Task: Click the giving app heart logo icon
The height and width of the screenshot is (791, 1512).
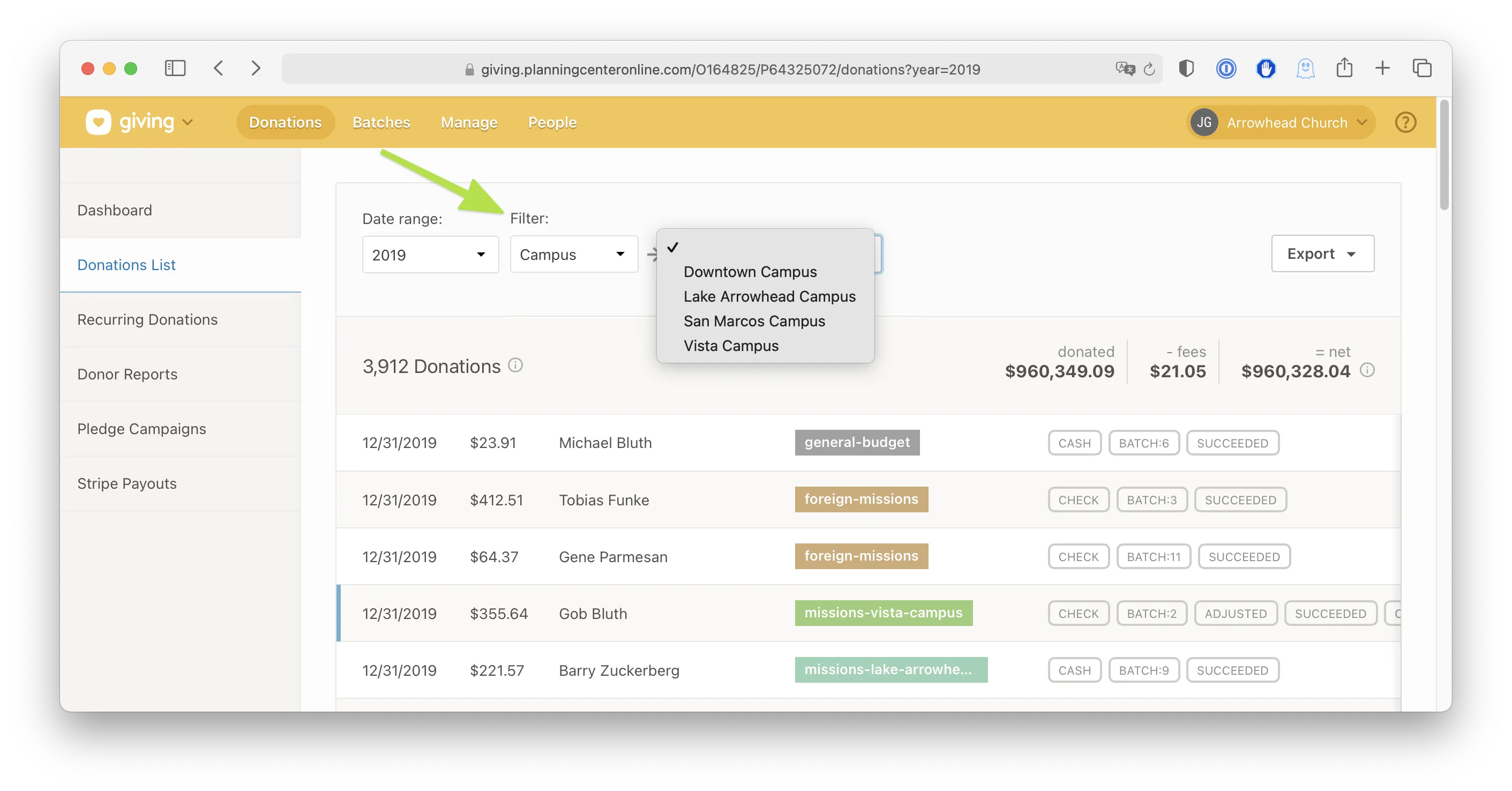Action: 98,122
